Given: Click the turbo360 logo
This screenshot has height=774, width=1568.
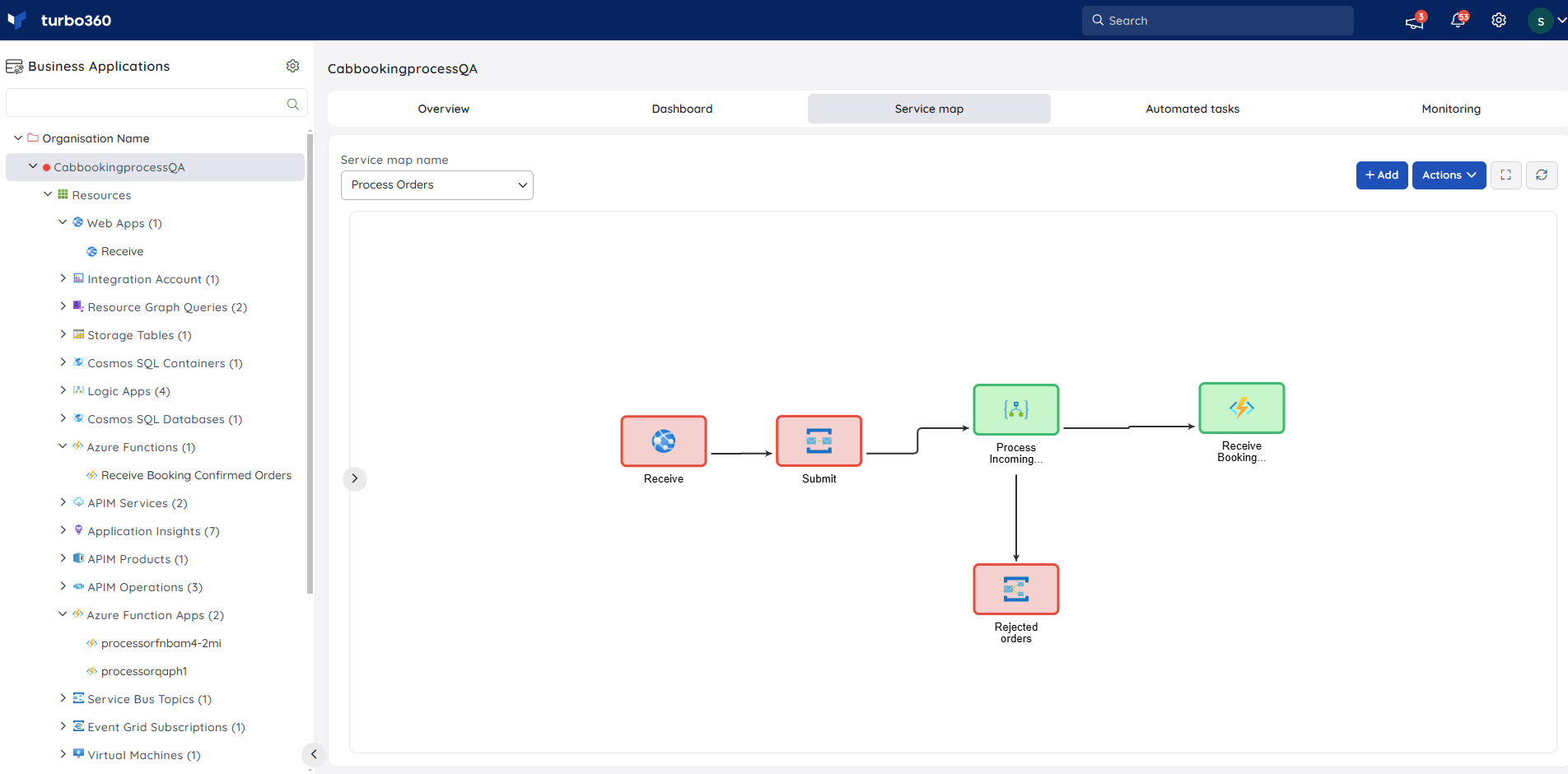Looking at the screenshot, I should point(58,20).
